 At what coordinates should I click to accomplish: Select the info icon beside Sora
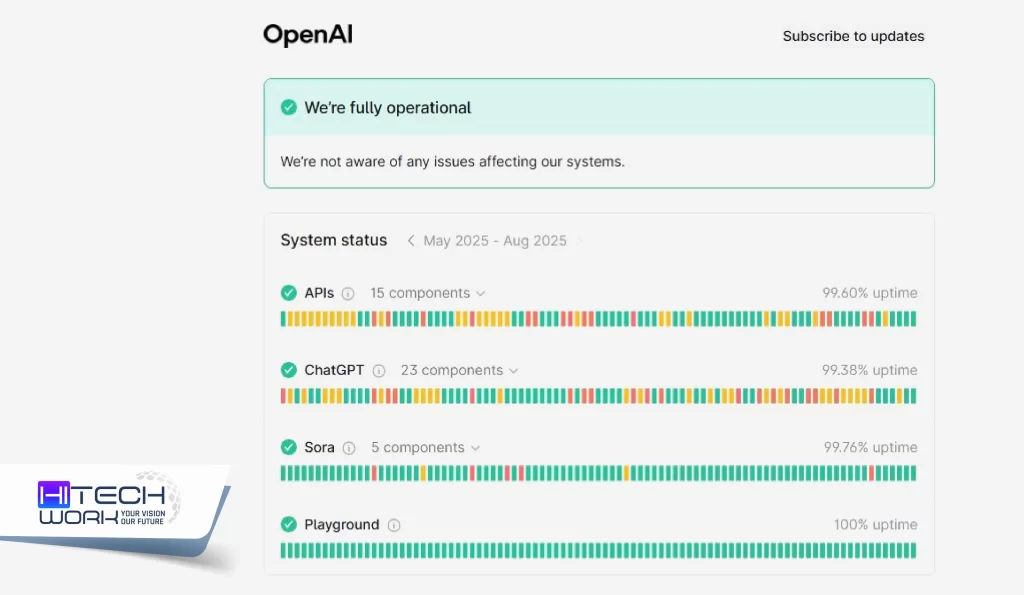click(348, 447)
